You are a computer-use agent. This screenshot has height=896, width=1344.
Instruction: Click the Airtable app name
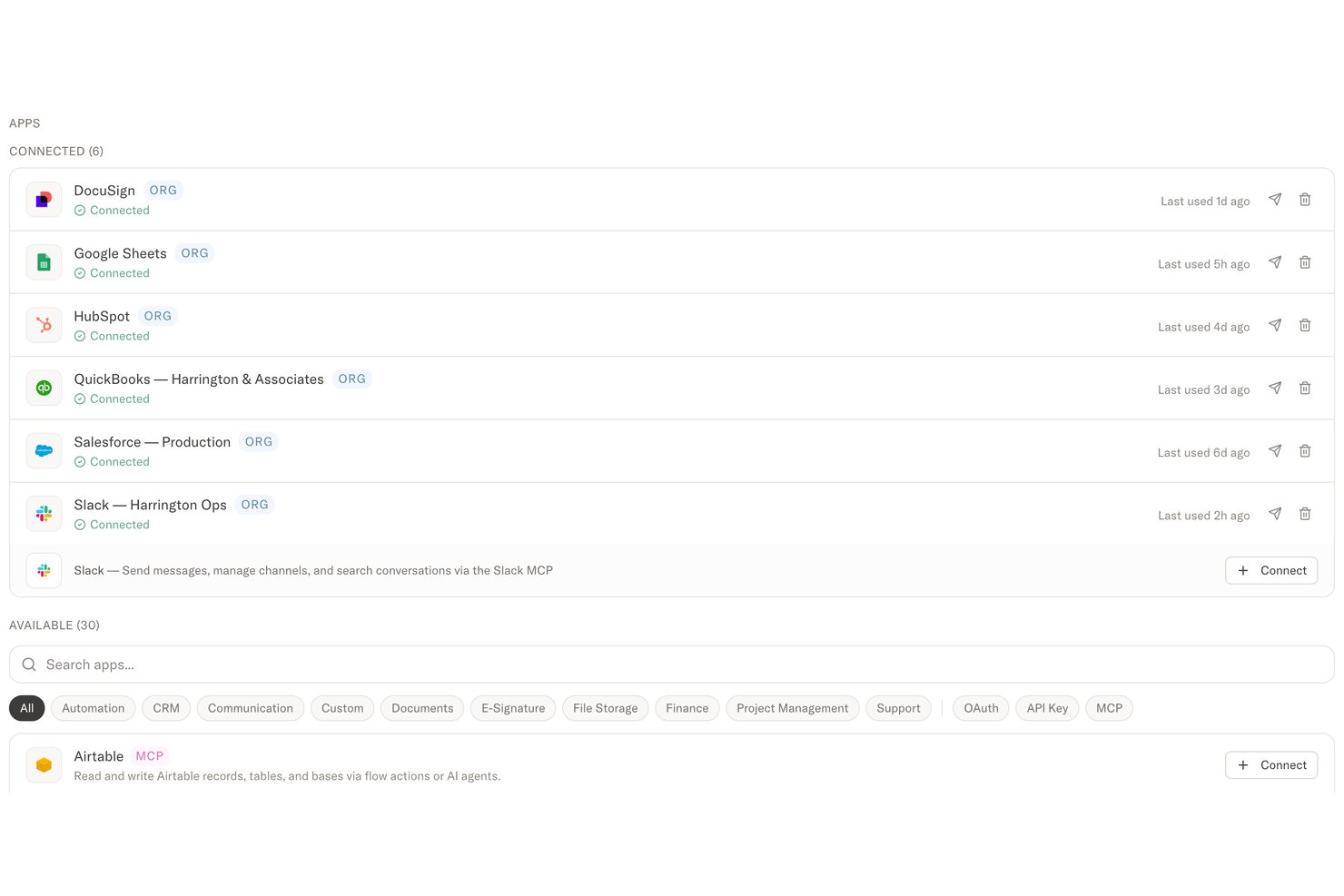98,756
